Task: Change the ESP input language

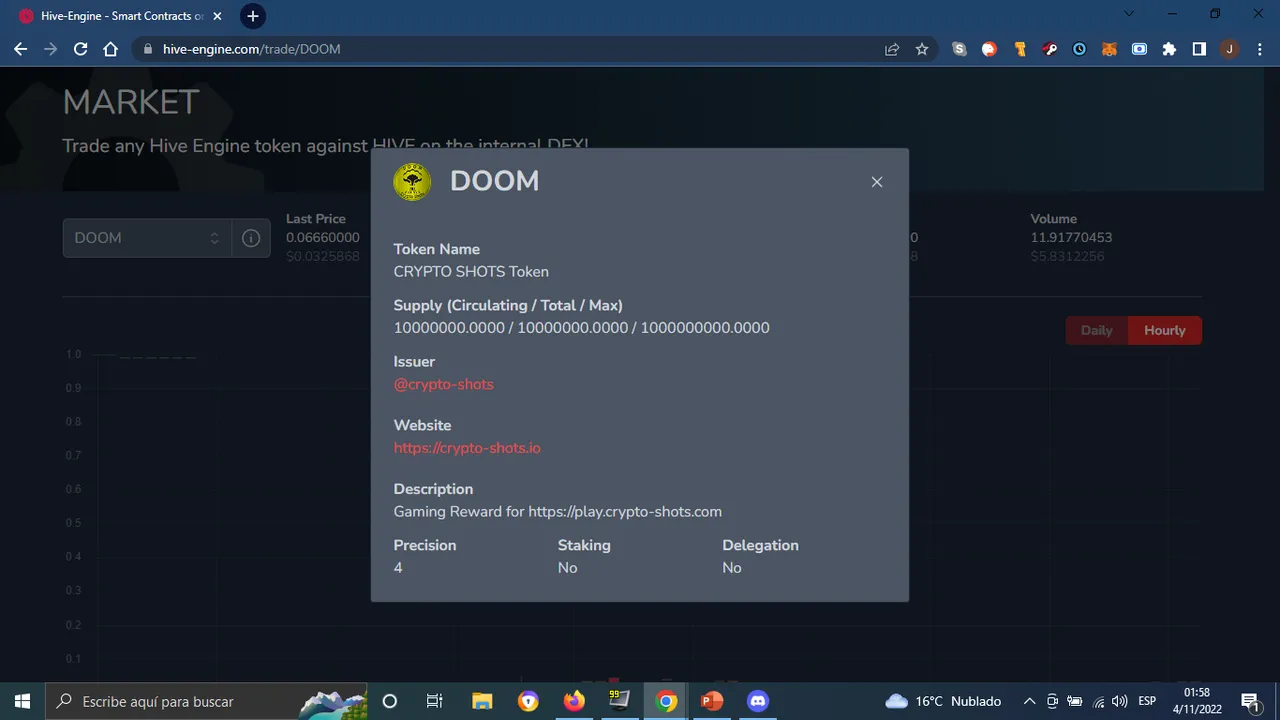Action: tap(1147, 701)
